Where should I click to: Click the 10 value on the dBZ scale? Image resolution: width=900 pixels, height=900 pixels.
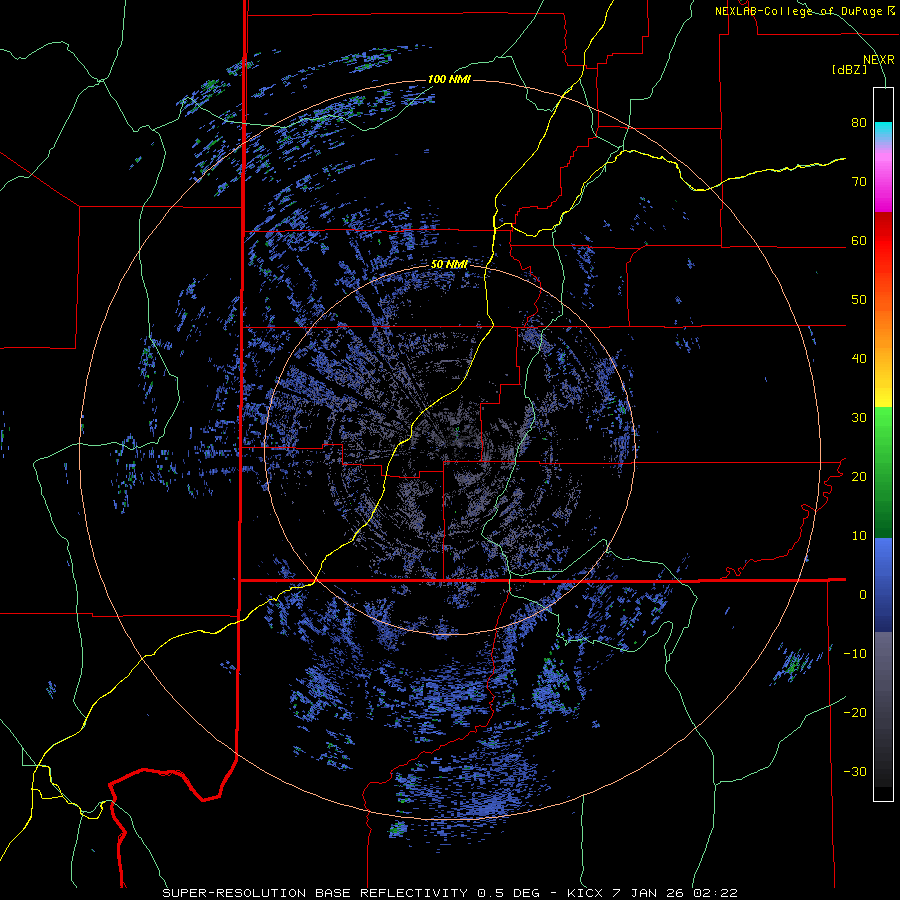point(859,536)
